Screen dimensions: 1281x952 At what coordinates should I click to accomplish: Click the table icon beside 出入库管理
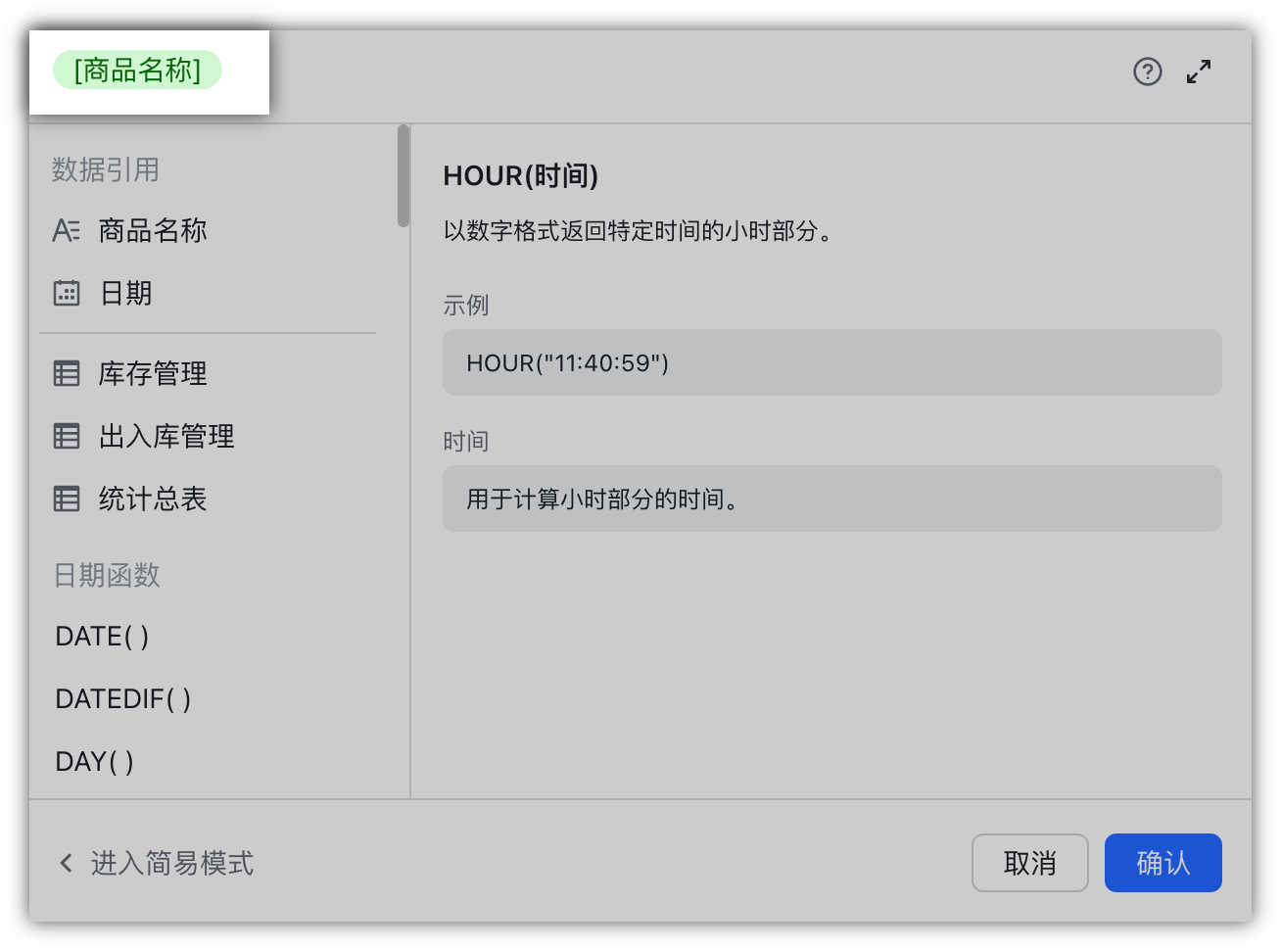[x=66, y=436]
